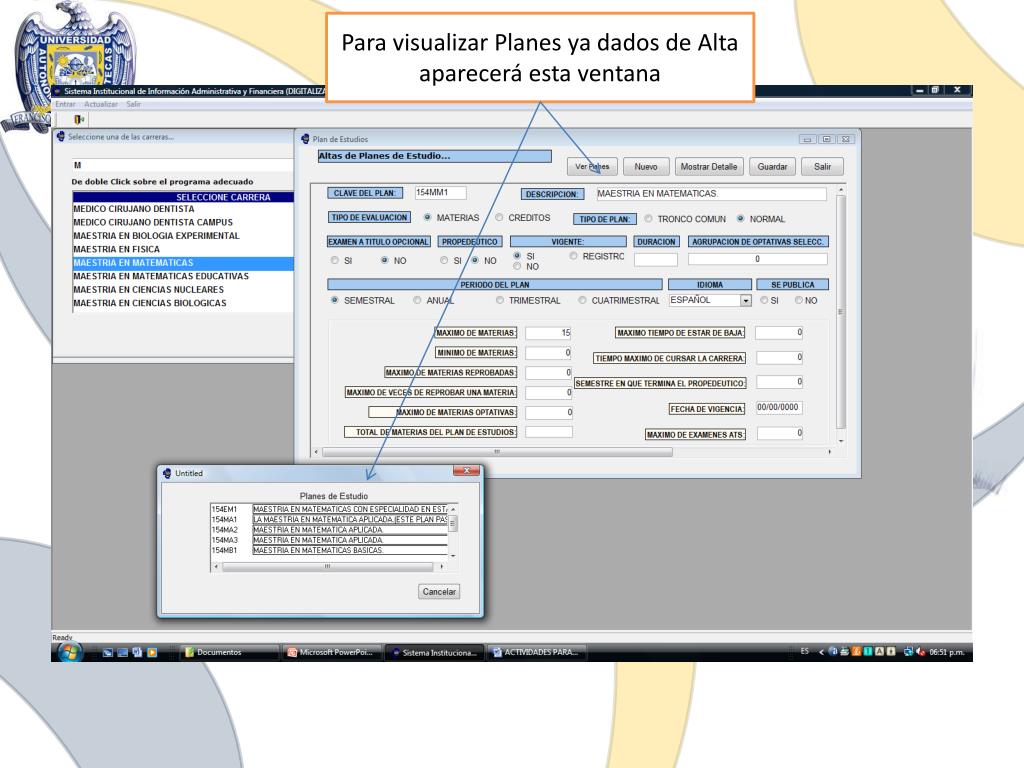The height and width of the screenshot is (768, 1024).
Task: Click the Plan de Estudios horizontal scrollbar
Action: click(x=573, y=451)
